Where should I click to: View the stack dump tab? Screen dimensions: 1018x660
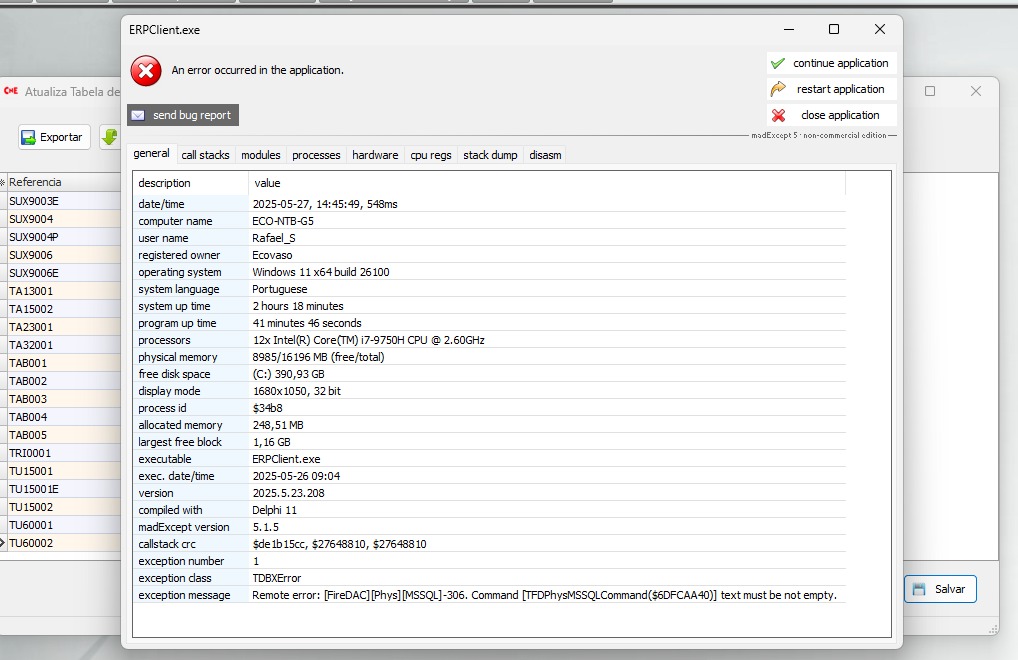490,155
